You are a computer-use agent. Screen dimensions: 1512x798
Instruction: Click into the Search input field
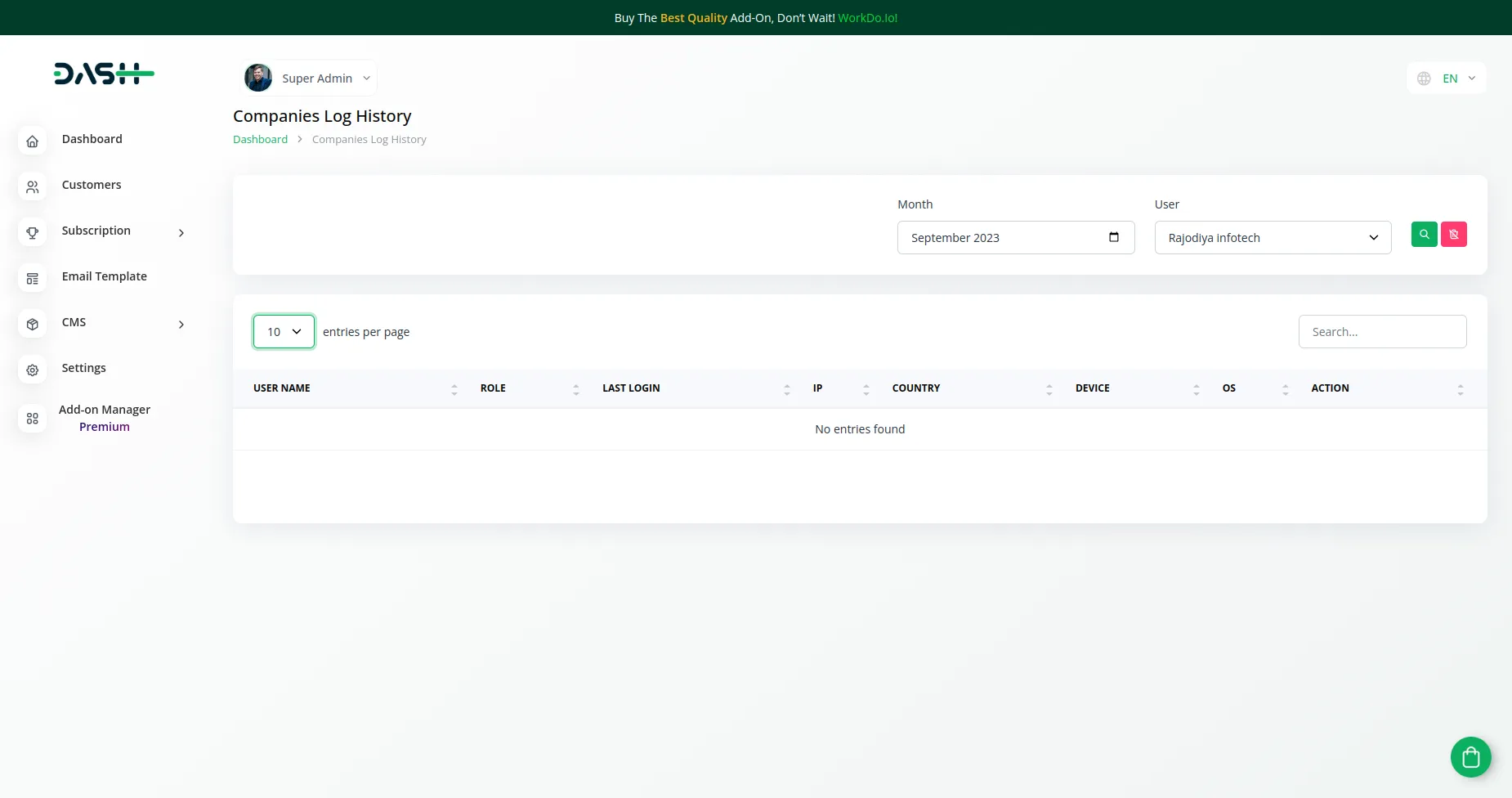pyautogui.click(x=1382, y=332)
